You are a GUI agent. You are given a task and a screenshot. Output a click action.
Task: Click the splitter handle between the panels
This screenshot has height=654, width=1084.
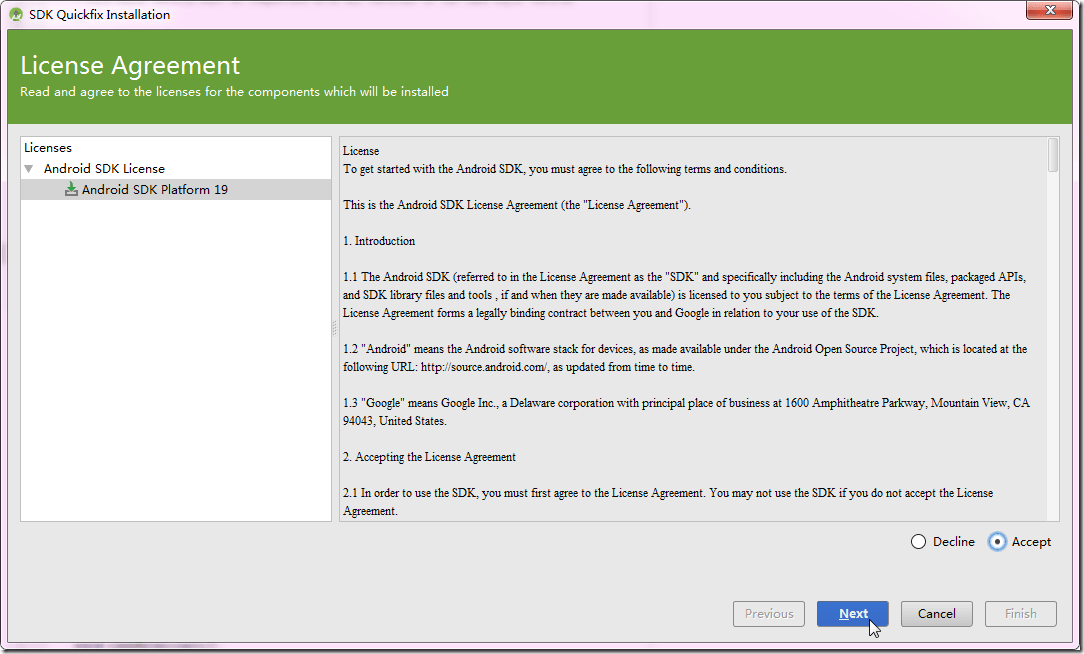tap(335, 328)
